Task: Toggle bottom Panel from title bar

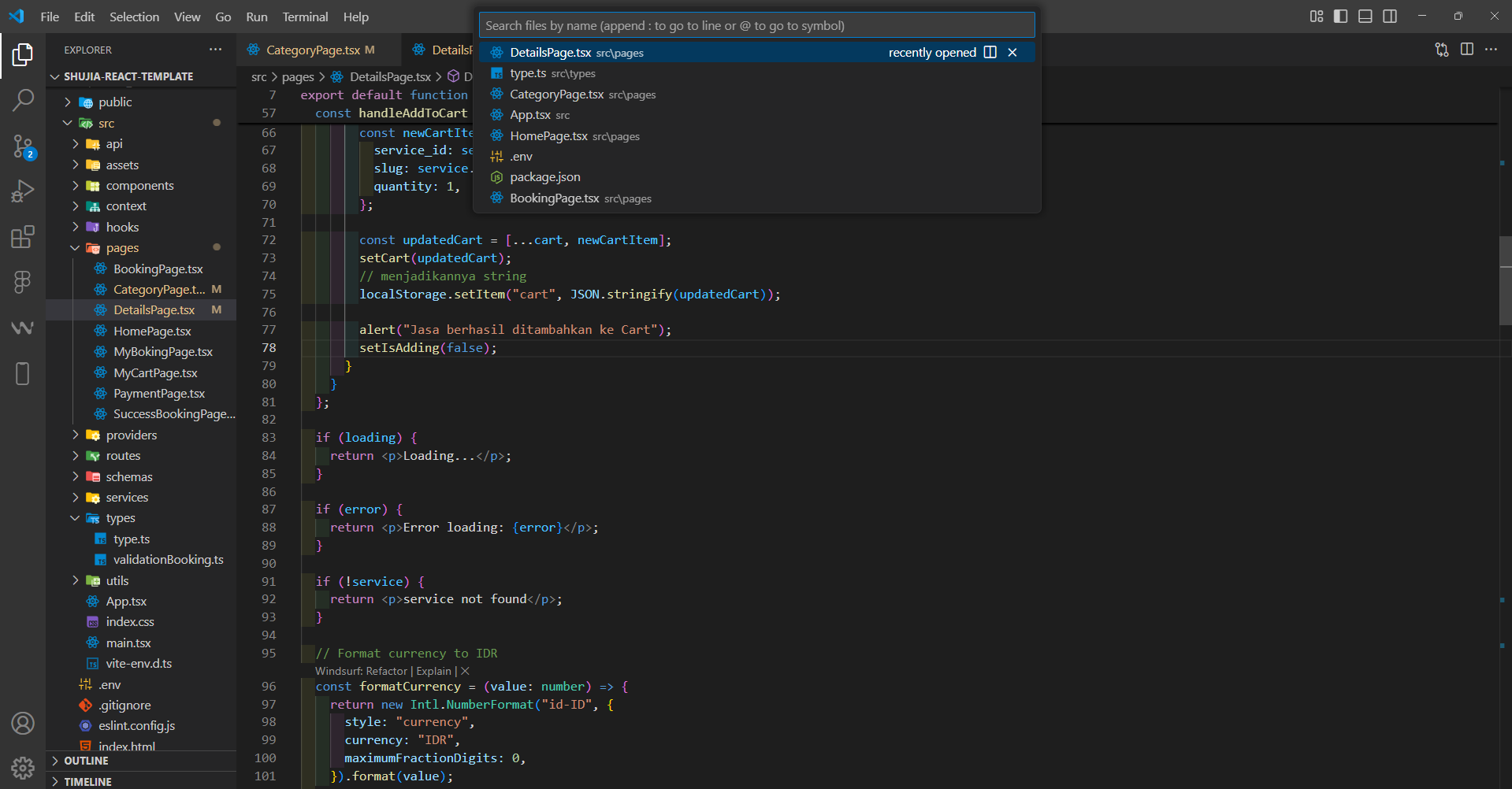Action: coord(1365,17)
